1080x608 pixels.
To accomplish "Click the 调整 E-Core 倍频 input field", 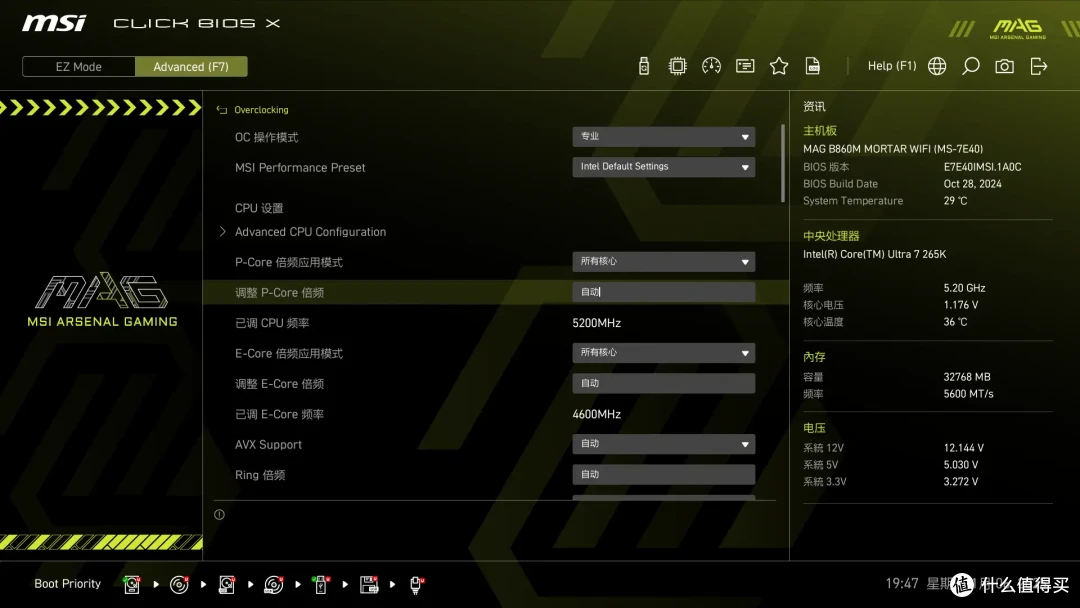I will (x=663, y=383).
